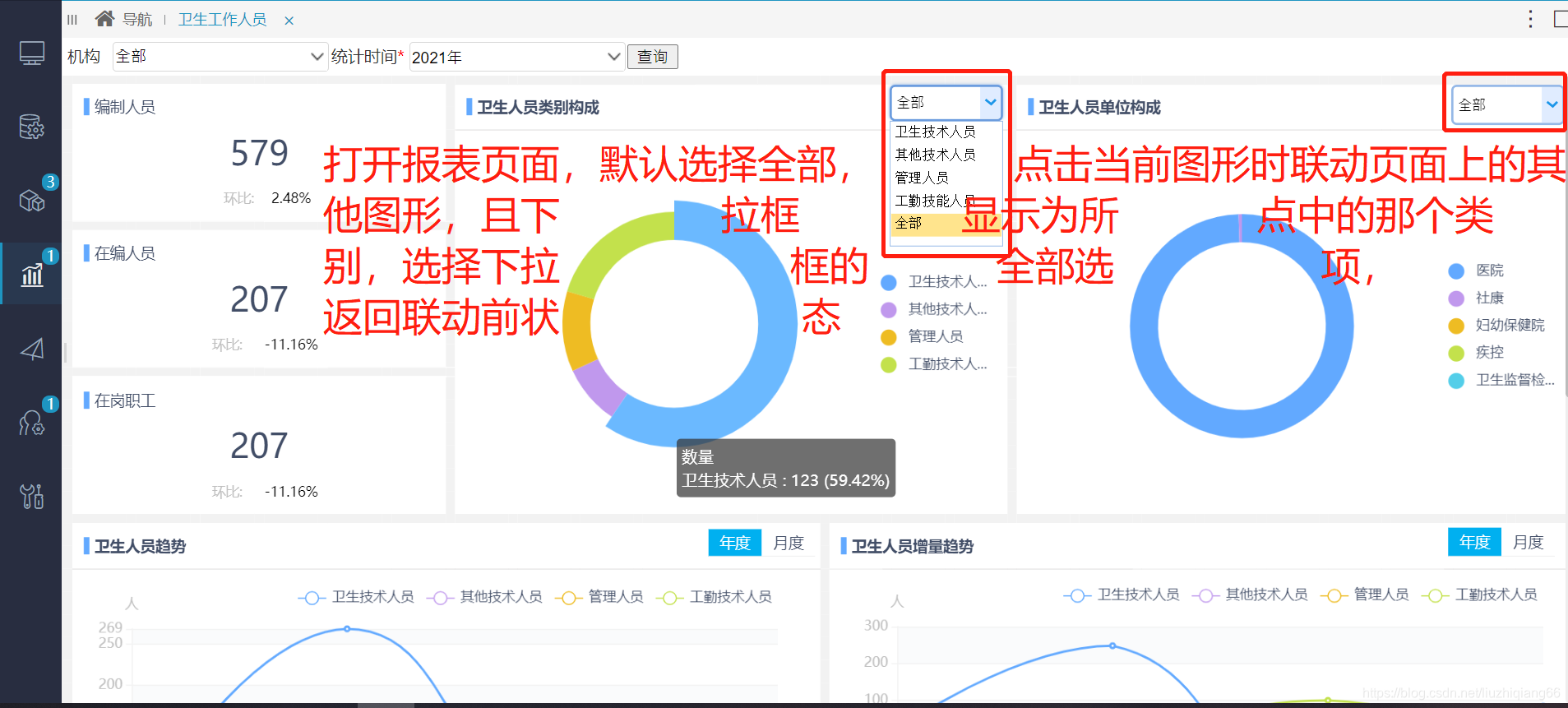Select 全部 in the dropdown list

946,224
